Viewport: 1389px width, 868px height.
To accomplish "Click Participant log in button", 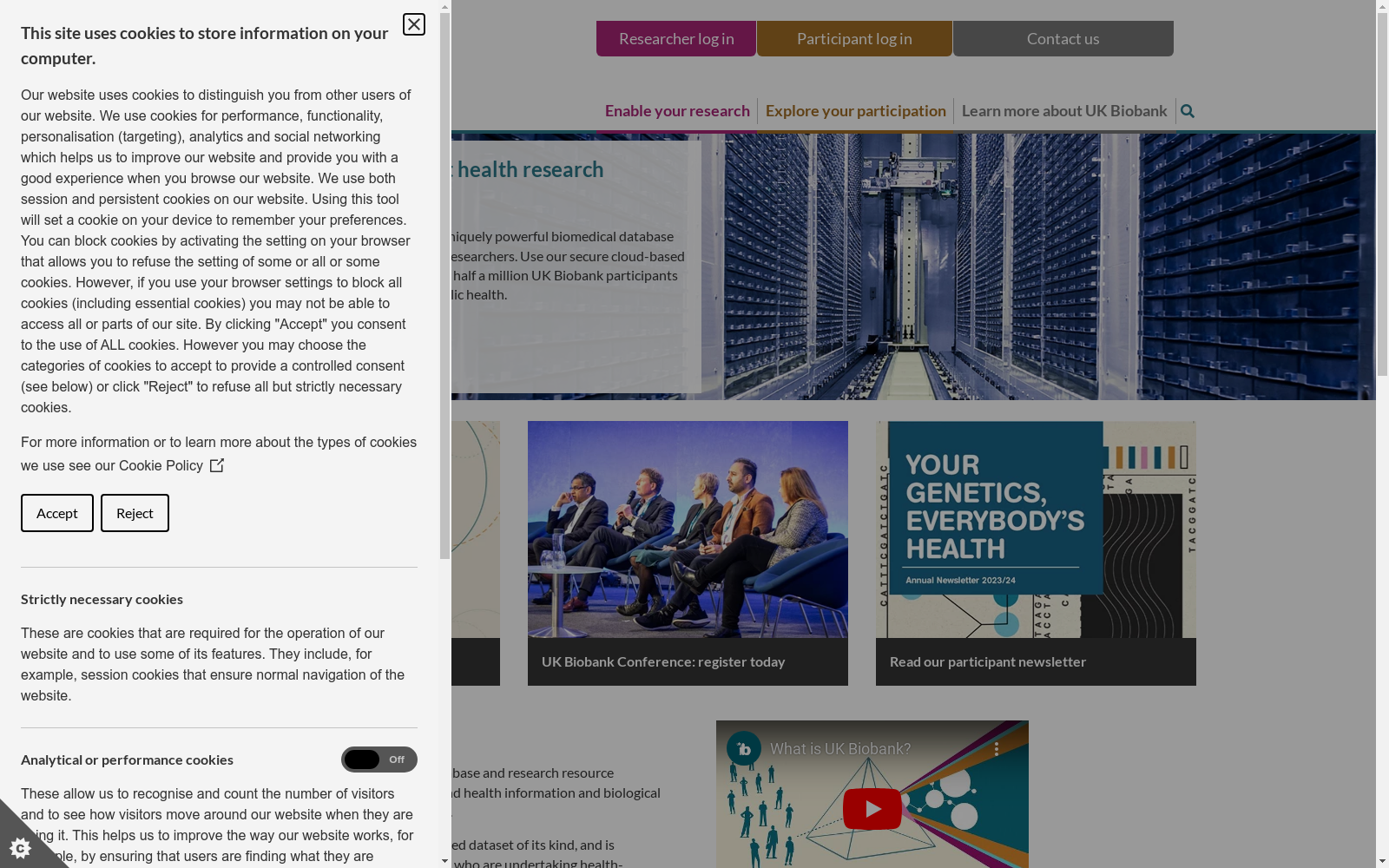I will pos(854,38).
